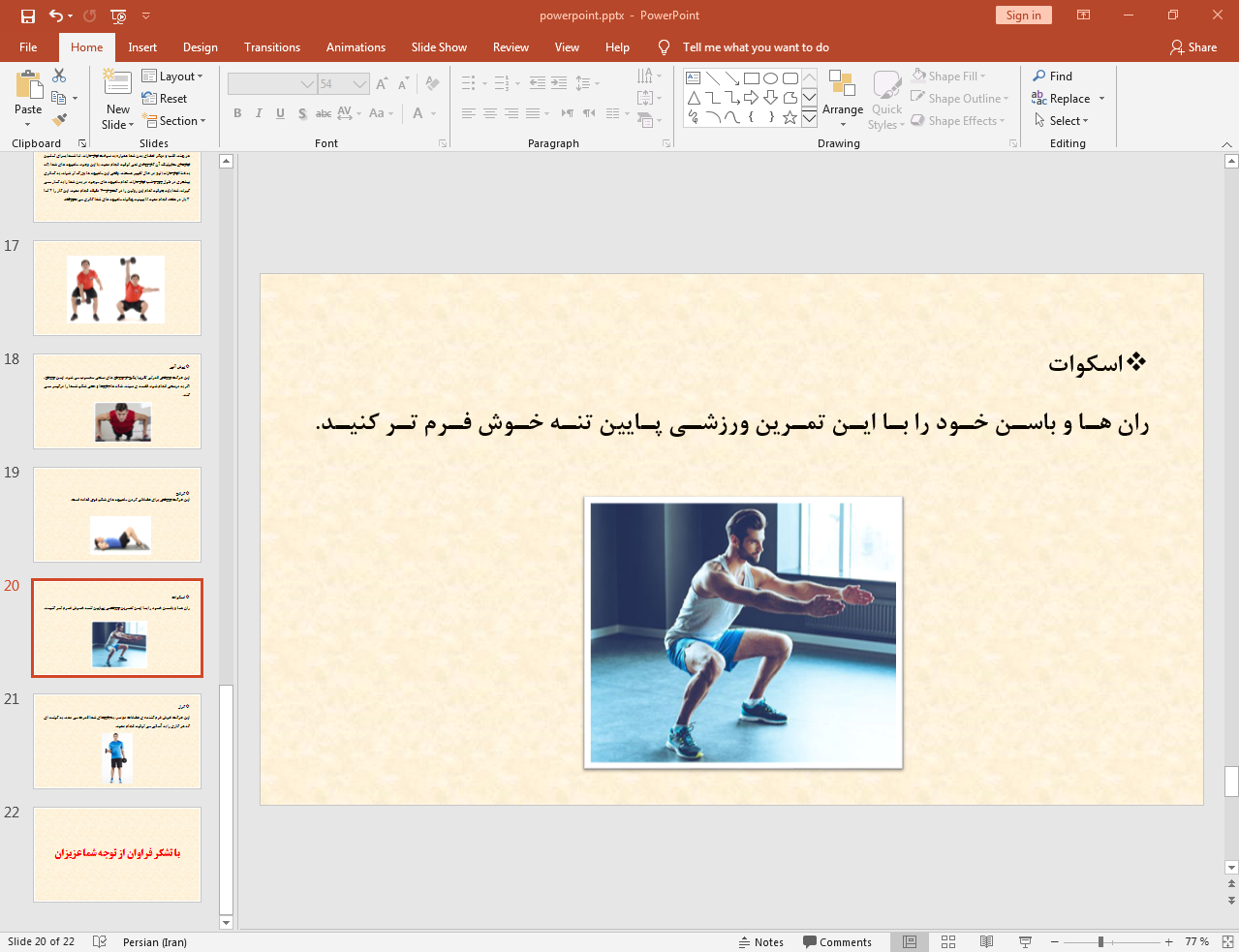The image size is (1239, 952).
Task: Open the Layout dropdown
Action: coord(172,76)
